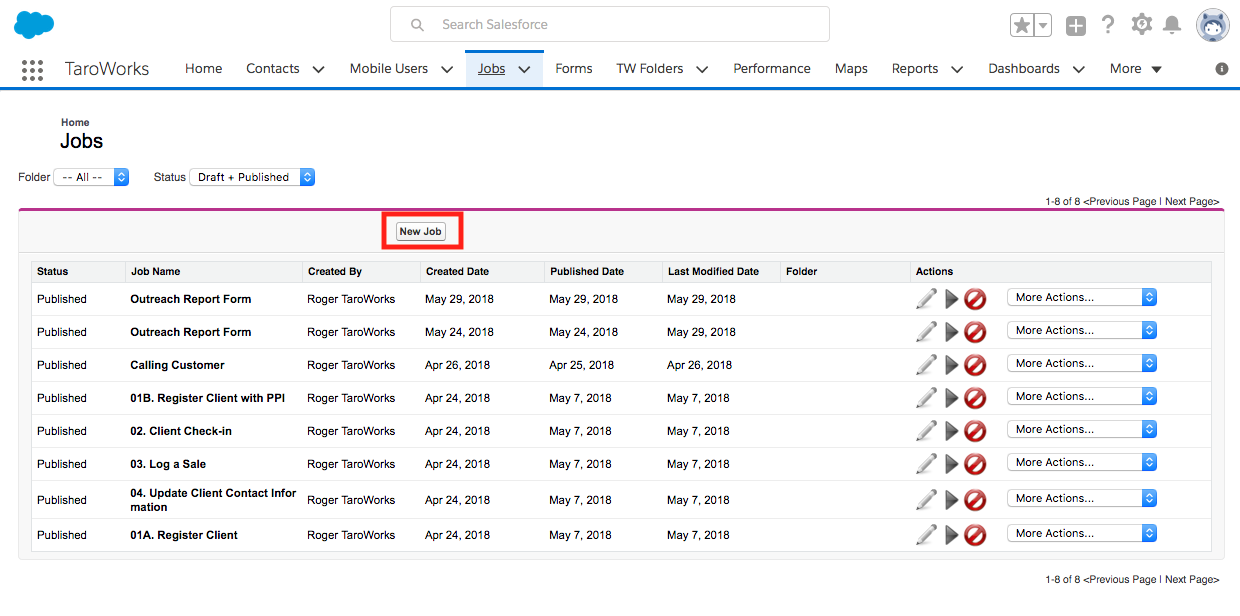1240x616 pixels.
Task: Switch to the Forms tab
Action: [574, 69]
